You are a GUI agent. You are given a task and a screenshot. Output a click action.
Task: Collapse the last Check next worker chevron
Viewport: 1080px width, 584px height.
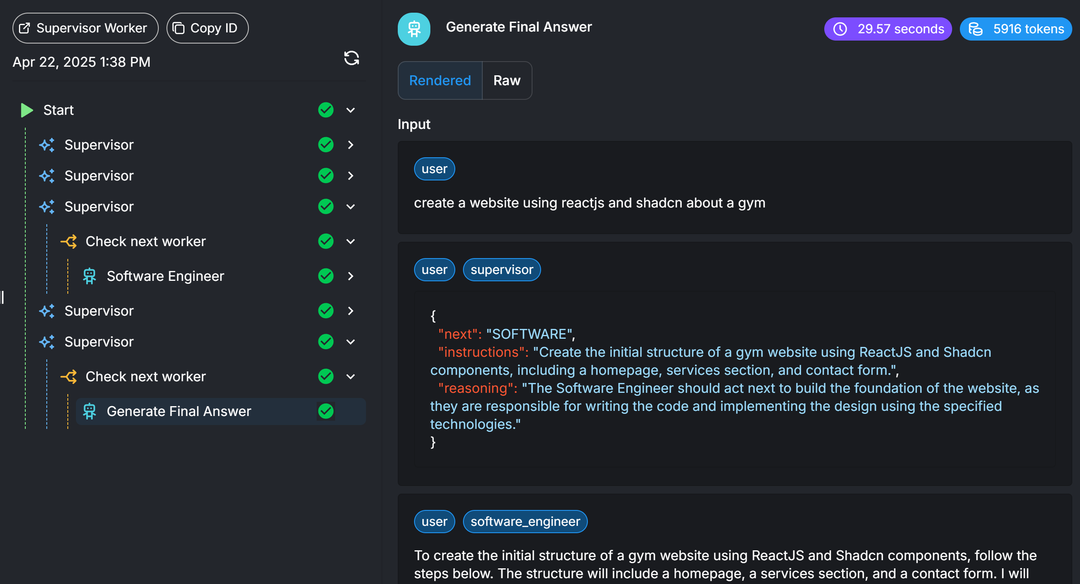351,377
